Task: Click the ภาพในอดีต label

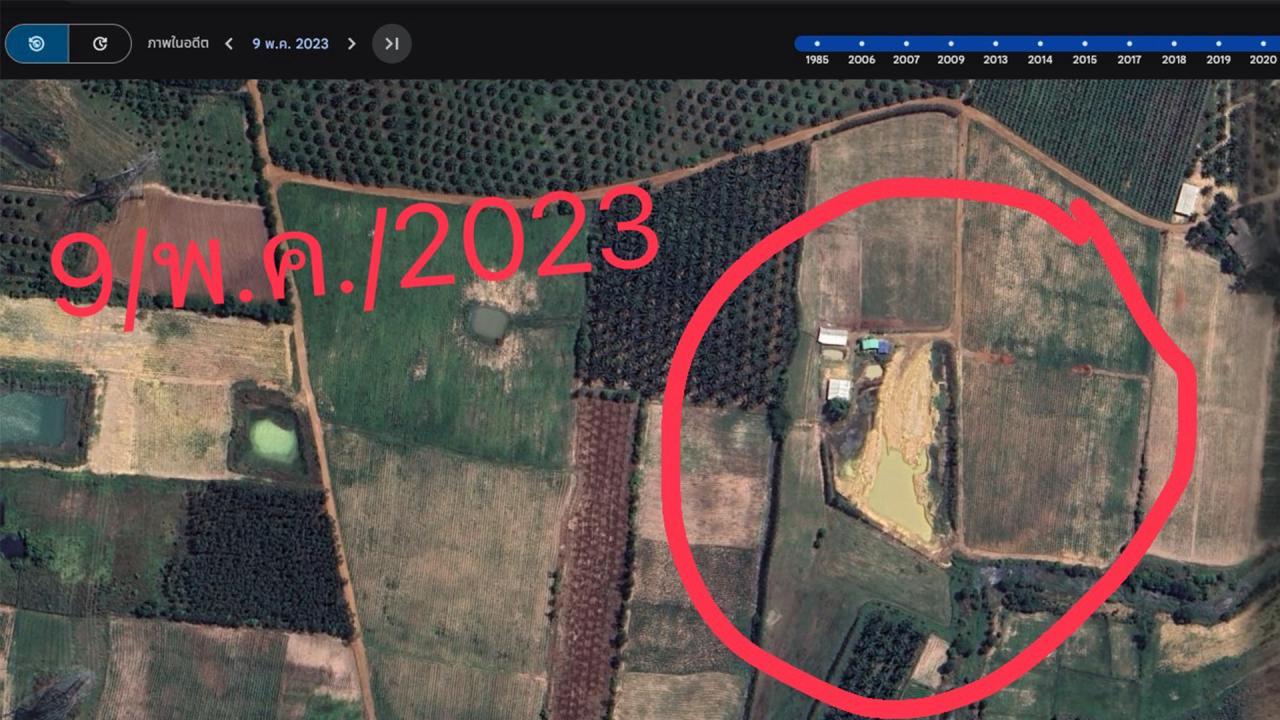Action: coord(178,44)
